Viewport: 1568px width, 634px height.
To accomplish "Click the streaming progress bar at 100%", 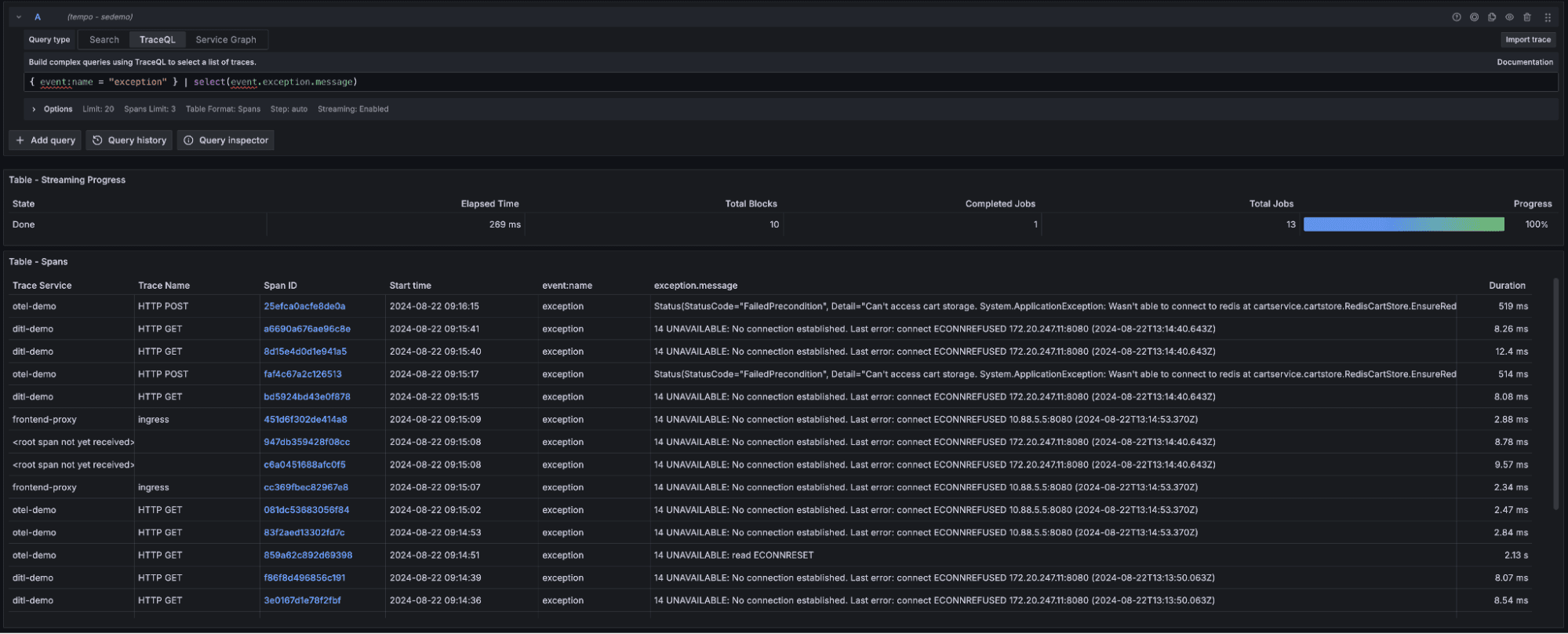I will 1403,224.
